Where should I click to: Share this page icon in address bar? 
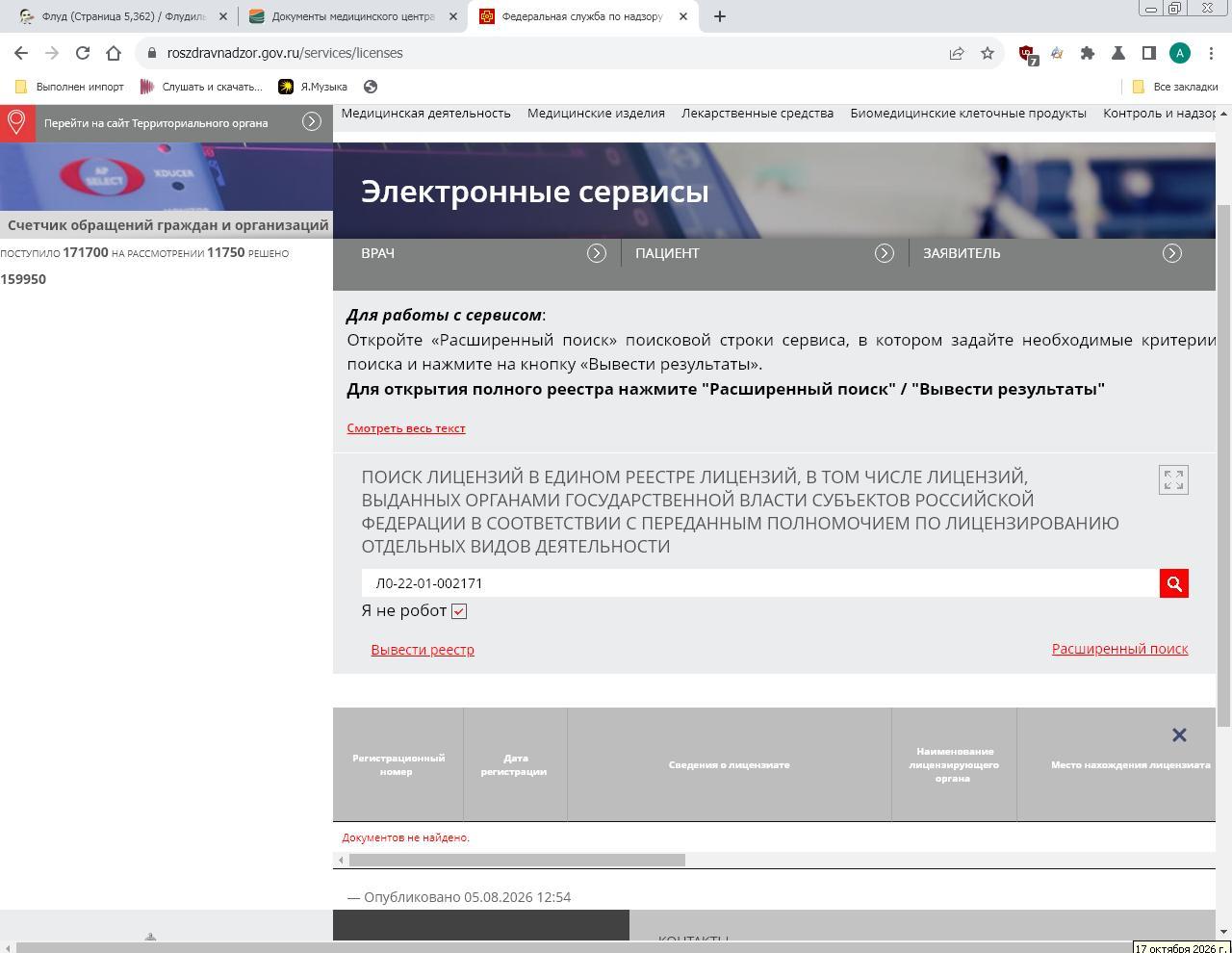(x=957, y=53)
